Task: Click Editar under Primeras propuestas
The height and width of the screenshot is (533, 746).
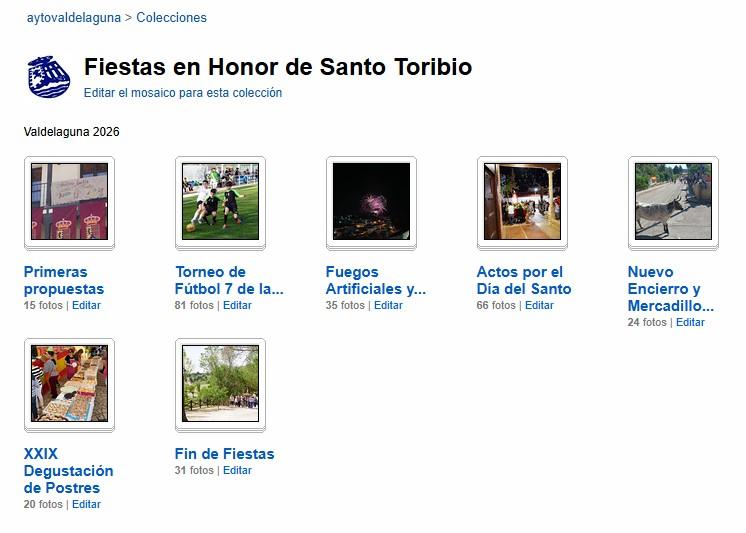Action: 86,306
